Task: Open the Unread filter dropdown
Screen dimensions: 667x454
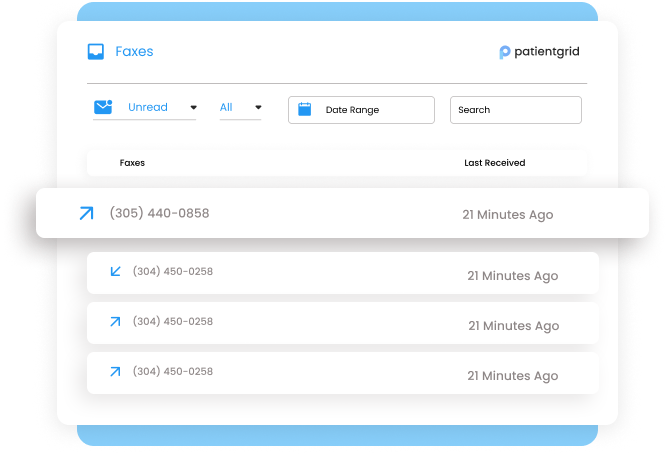Action: point(145,108)
